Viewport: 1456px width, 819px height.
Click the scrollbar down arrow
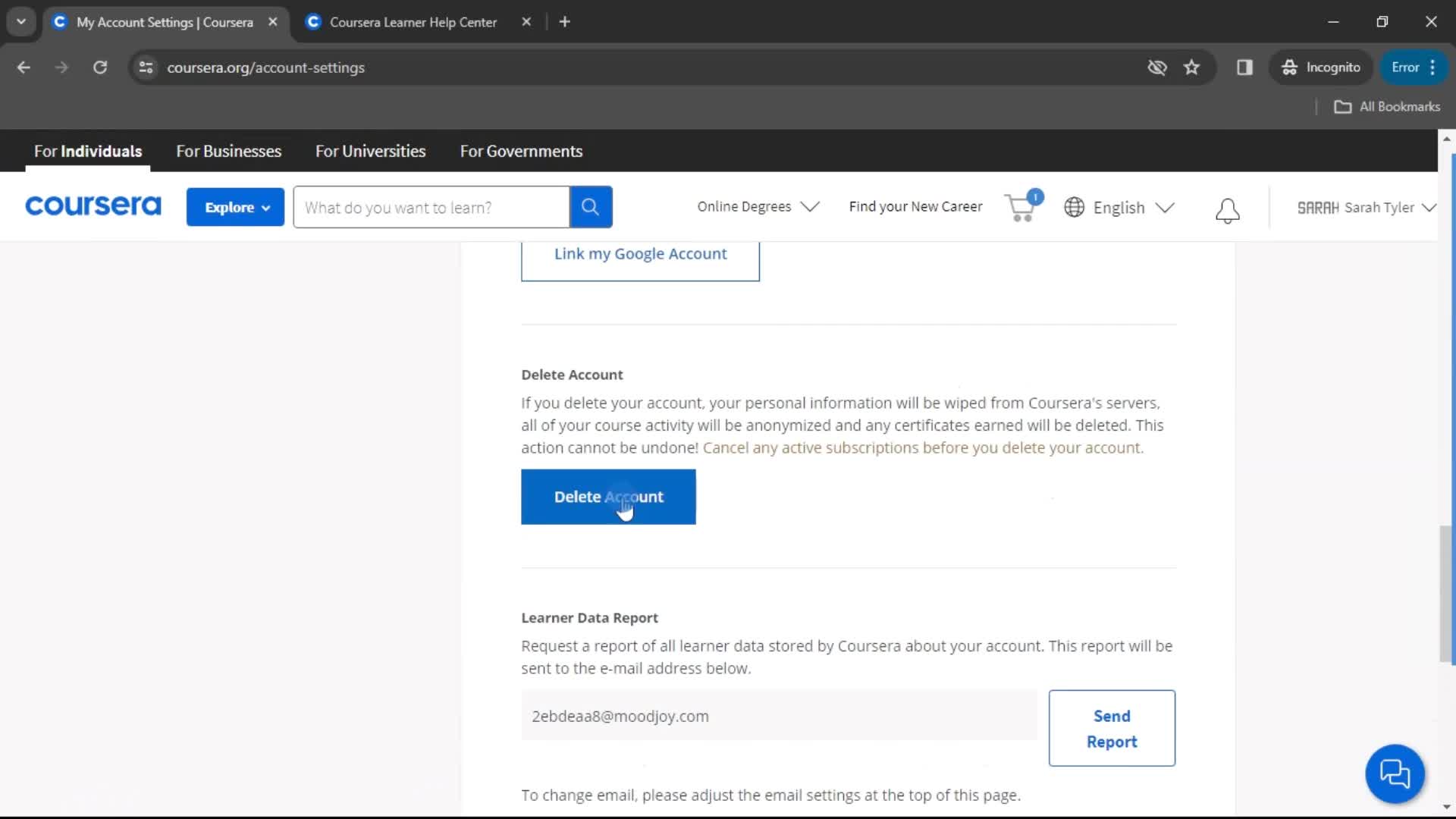[x=1447, y=807]
